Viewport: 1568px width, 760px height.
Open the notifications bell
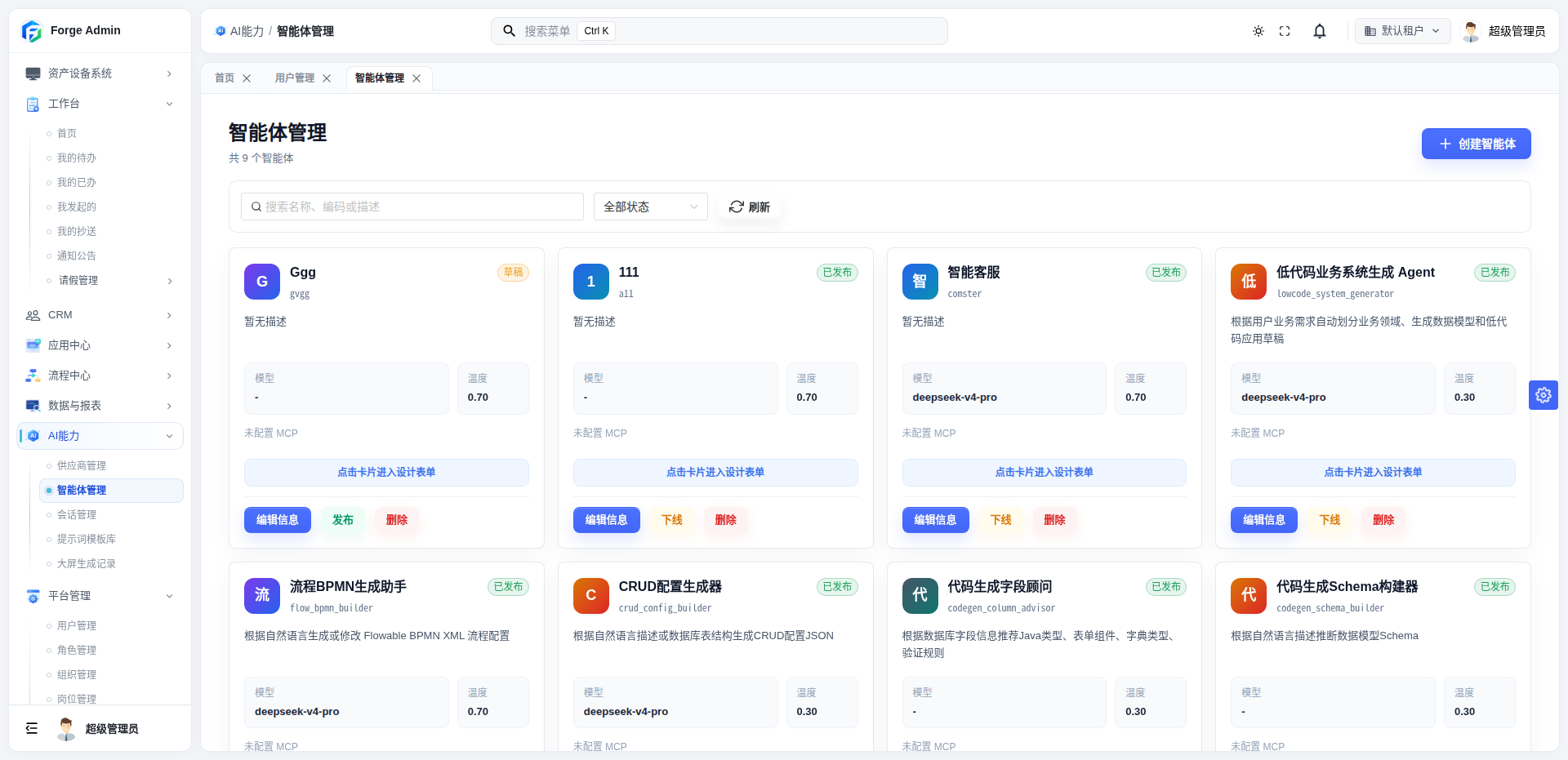pos(1320,31)
